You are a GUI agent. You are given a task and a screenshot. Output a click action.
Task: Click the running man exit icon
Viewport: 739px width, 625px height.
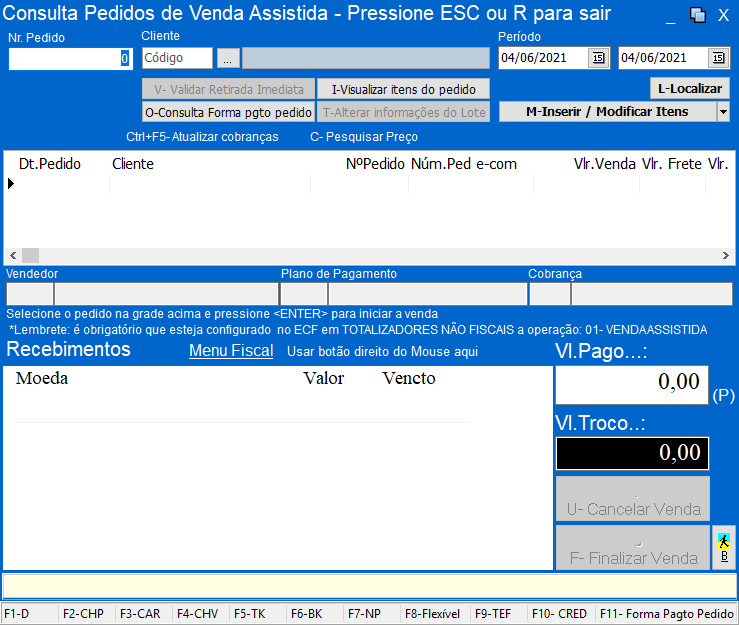click(724, 546)
